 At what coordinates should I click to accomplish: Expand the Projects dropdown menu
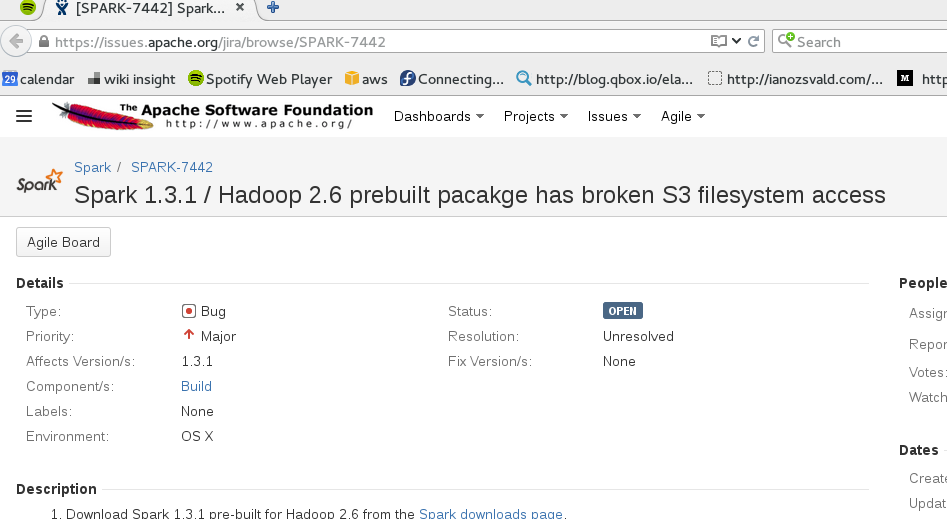point(535,116)
